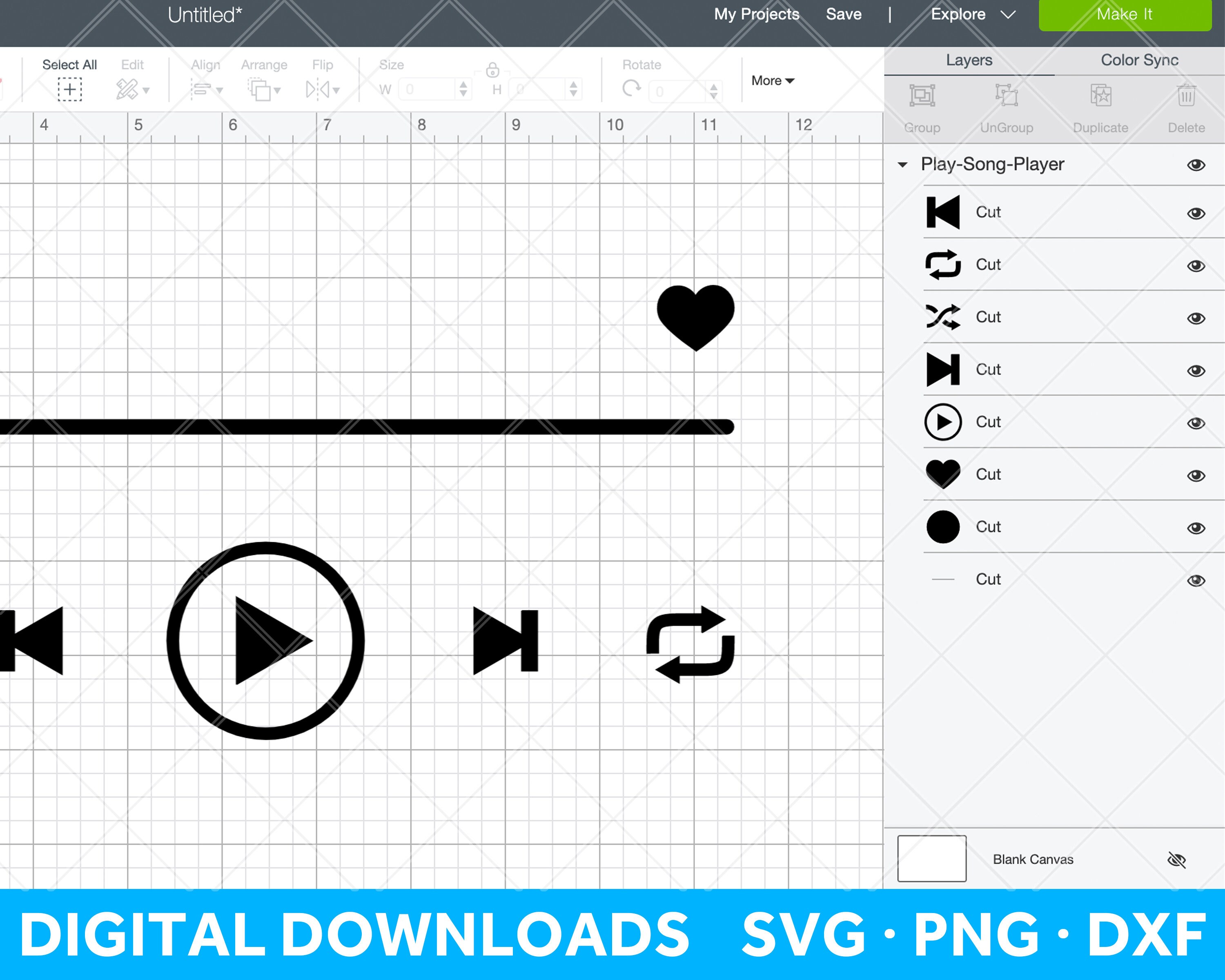Select the Duplicate icon
This screenshot has width=1225, height=980.
pos(1100,96)
